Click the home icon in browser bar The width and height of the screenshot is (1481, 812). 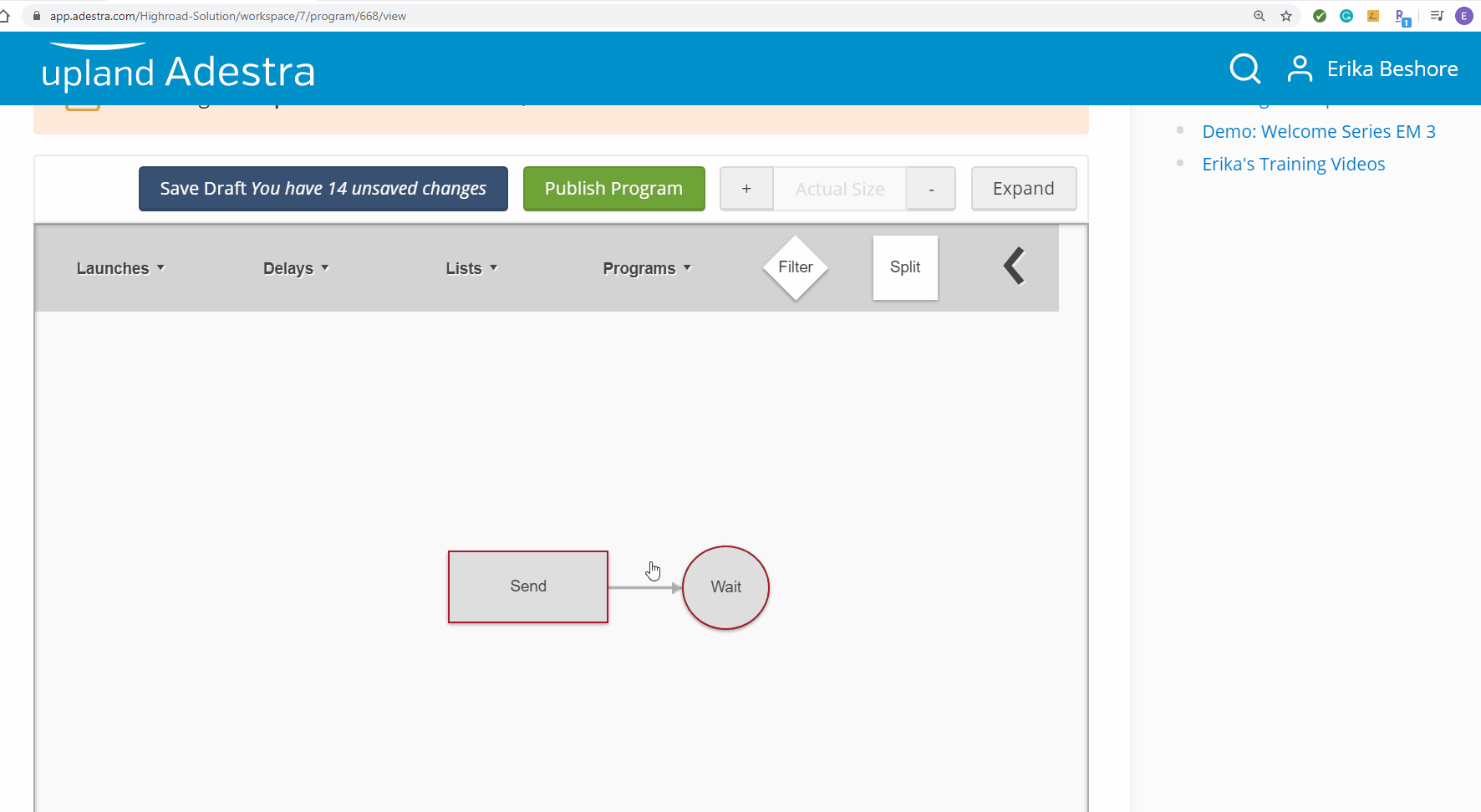[x=4, y=16]
